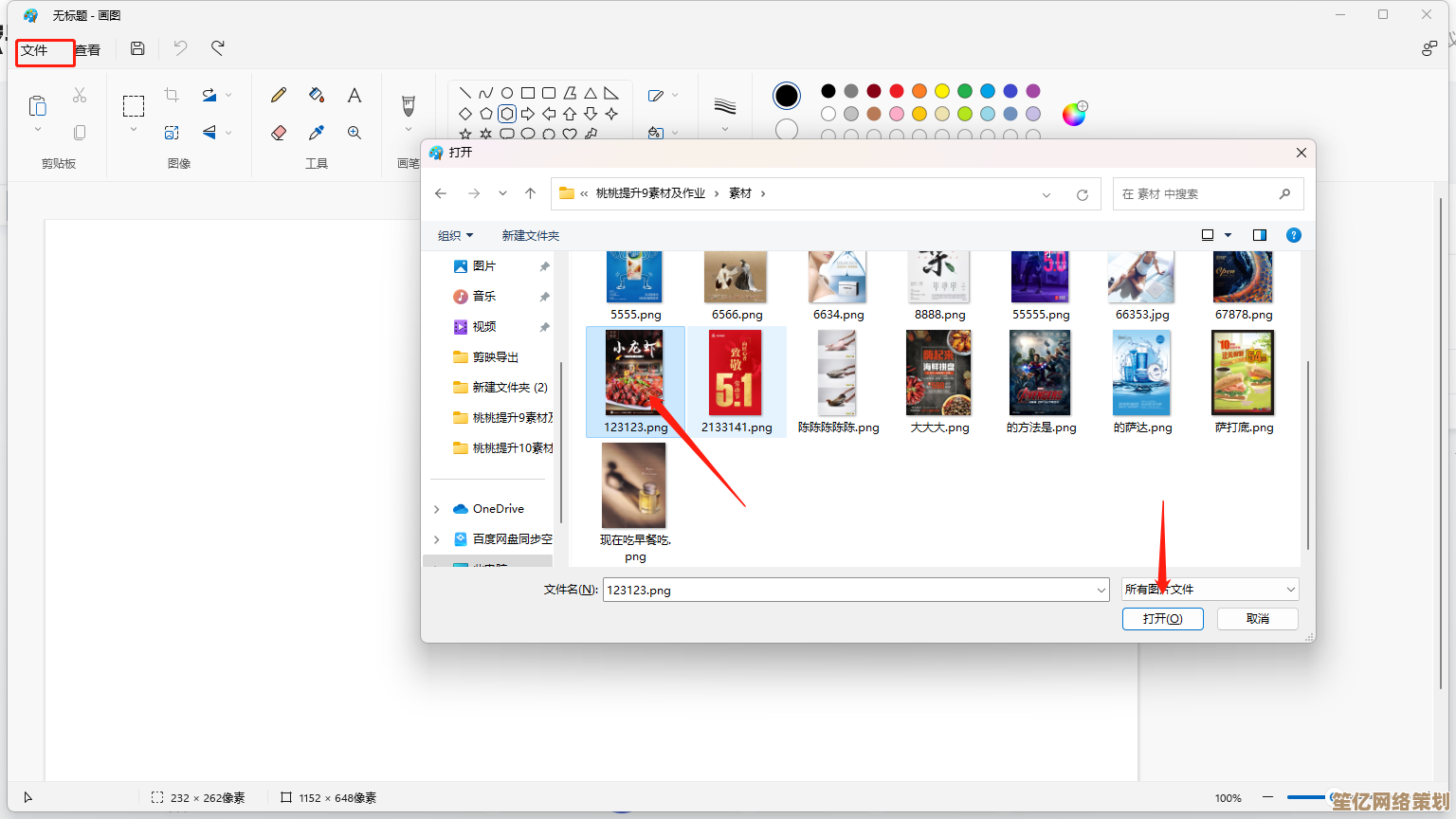The image size is (1456, 819).
Task: Navigate up one folder level
Action: [531, 193]
